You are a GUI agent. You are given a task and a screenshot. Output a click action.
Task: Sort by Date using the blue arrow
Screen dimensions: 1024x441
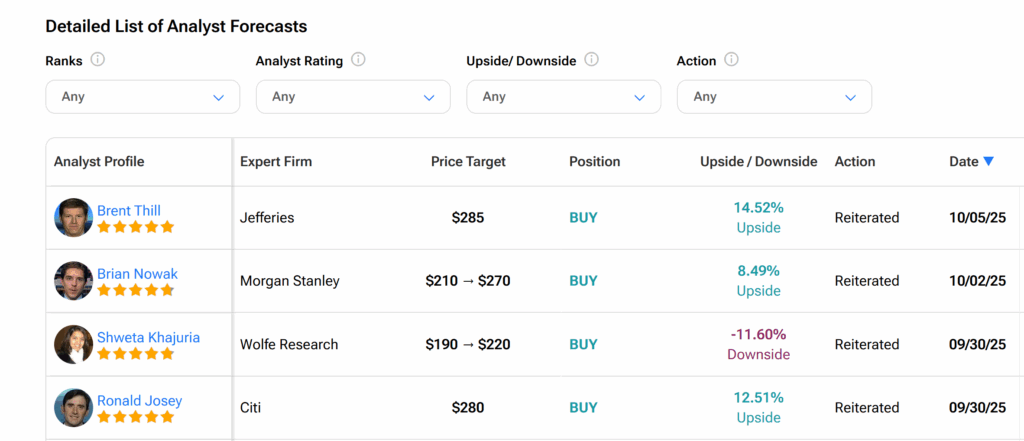pos(988,161)
